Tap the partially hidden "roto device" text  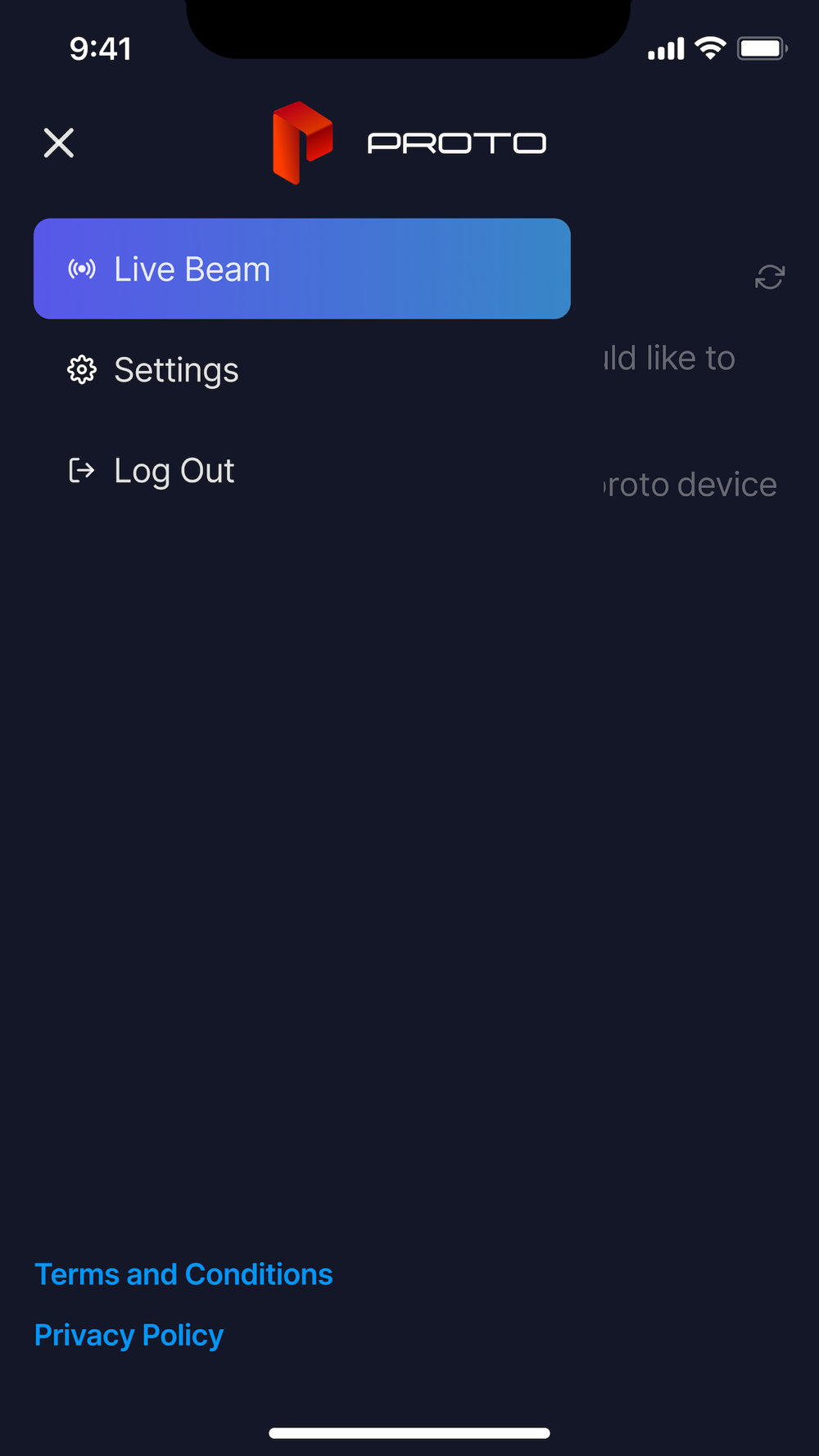point(692,485)
